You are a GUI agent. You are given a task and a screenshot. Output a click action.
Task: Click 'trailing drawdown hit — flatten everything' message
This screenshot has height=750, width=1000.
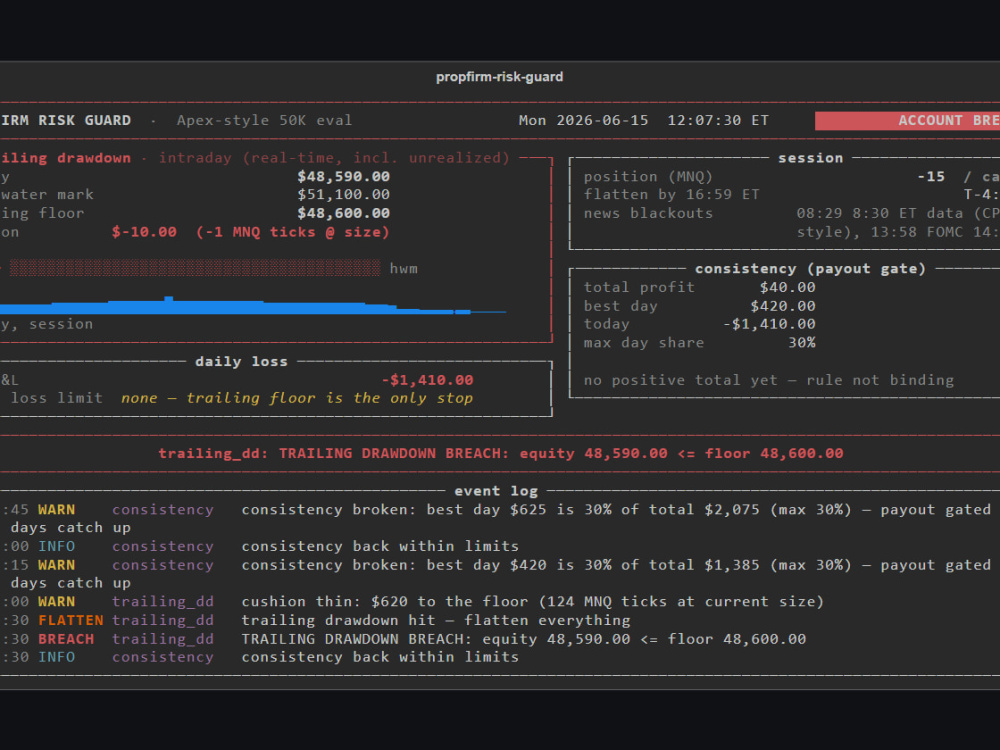436,621
